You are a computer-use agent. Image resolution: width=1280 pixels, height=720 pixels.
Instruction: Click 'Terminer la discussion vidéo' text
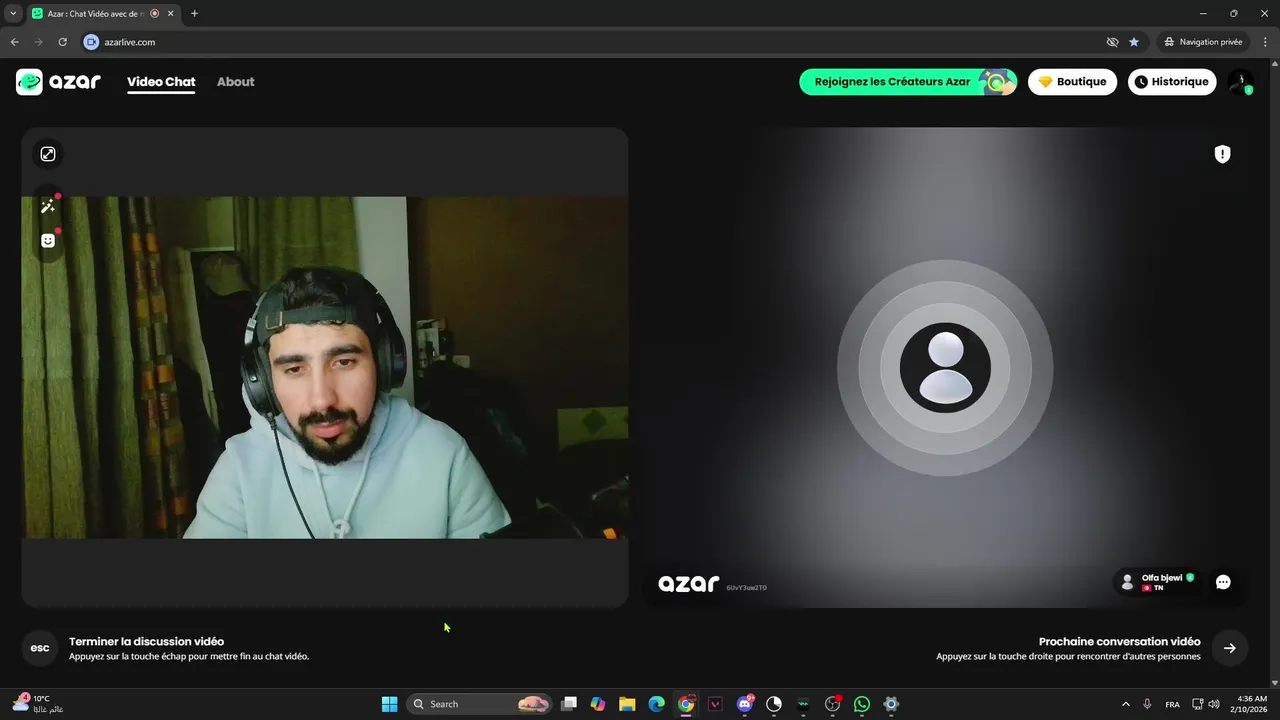click(x=146, y=642)
